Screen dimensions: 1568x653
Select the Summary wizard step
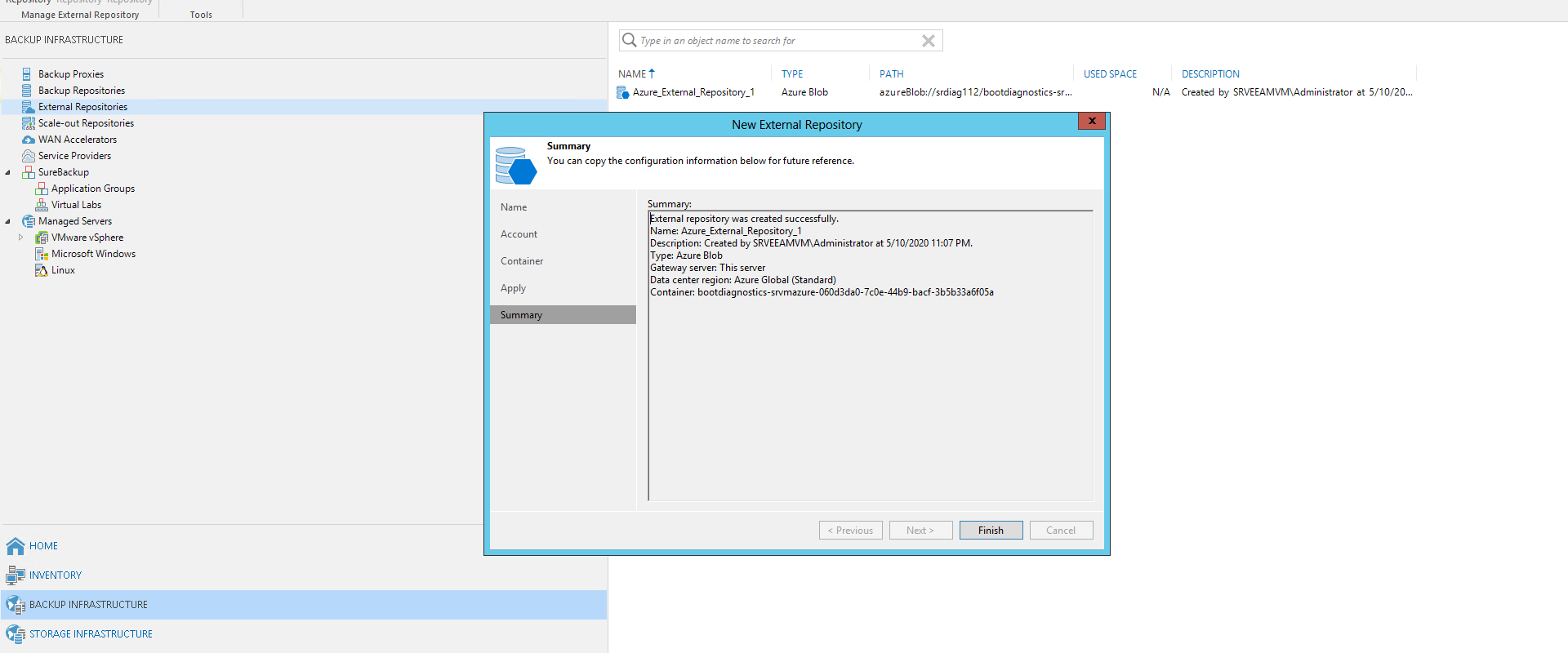tap(563, 315)
